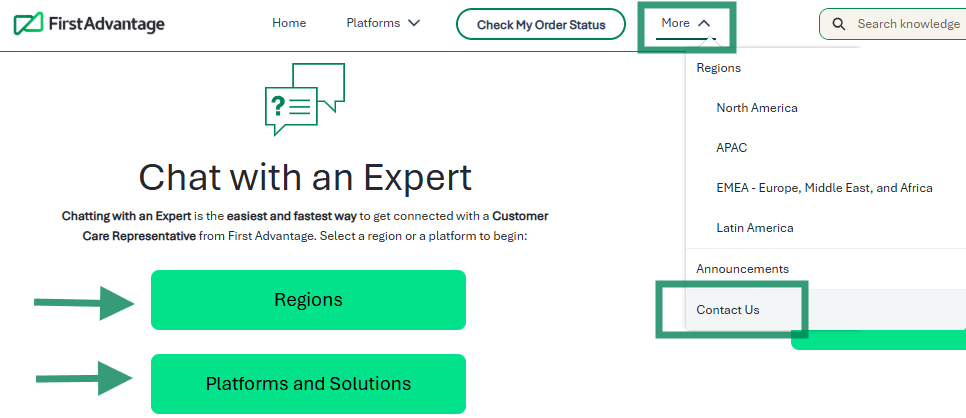This screenshot has width=966, height=418.
Task: Click the First Advantage logo
Action: point(89,24)
